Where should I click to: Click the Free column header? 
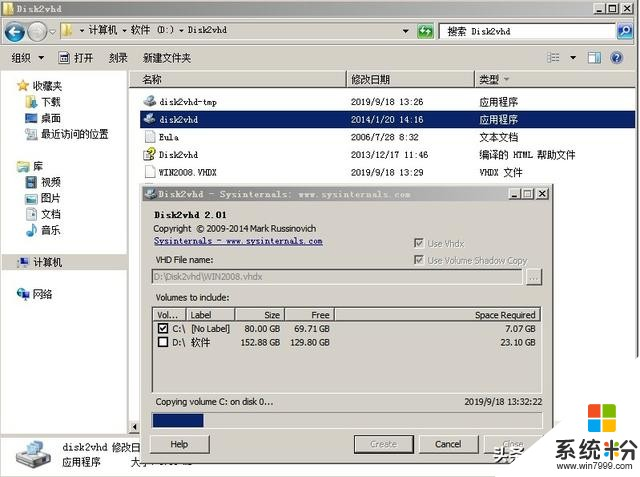(x=309, y=315)
